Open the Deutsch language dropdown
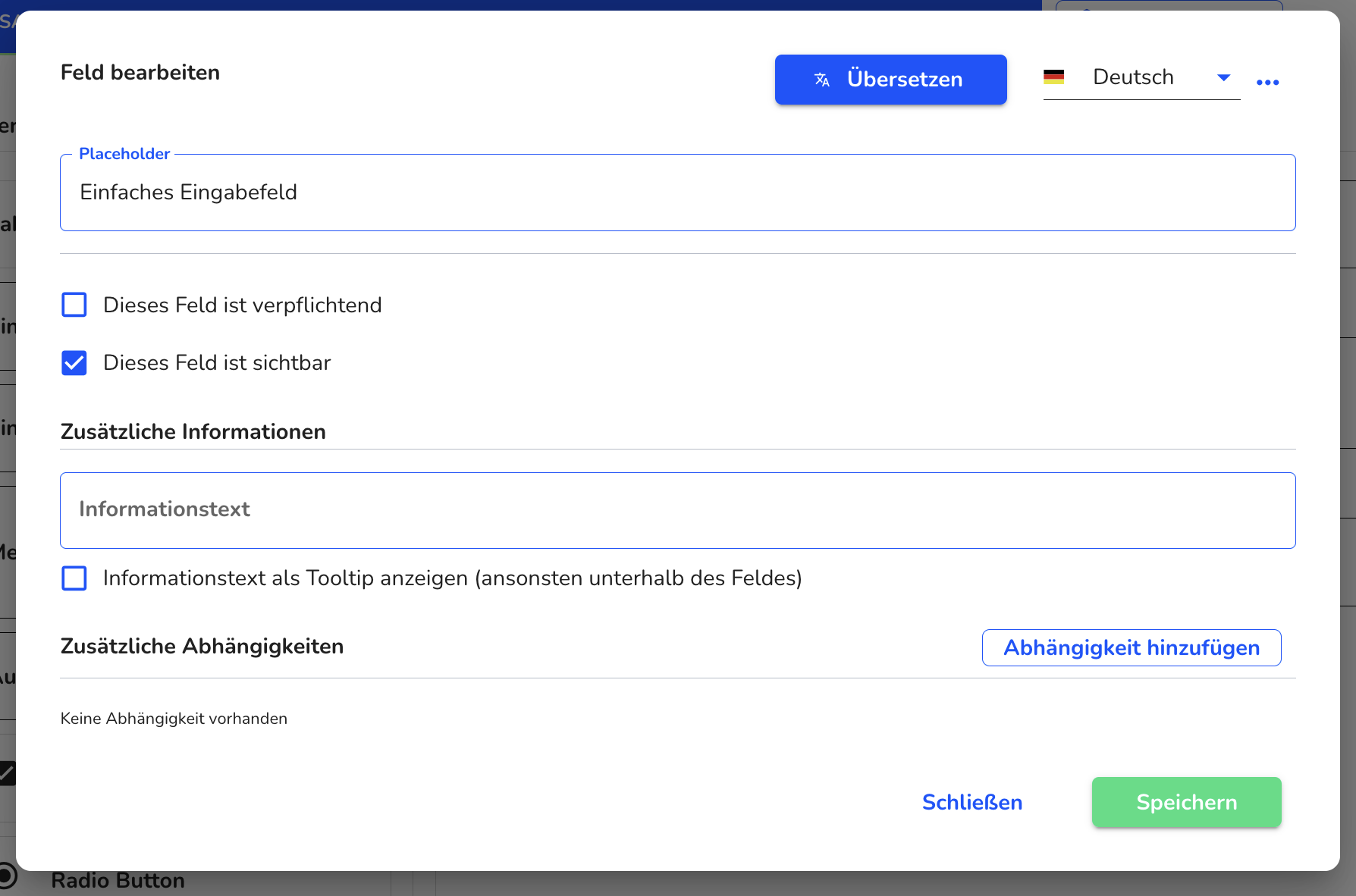This screenshot has width=1356, height=896. pos(1141,77)
